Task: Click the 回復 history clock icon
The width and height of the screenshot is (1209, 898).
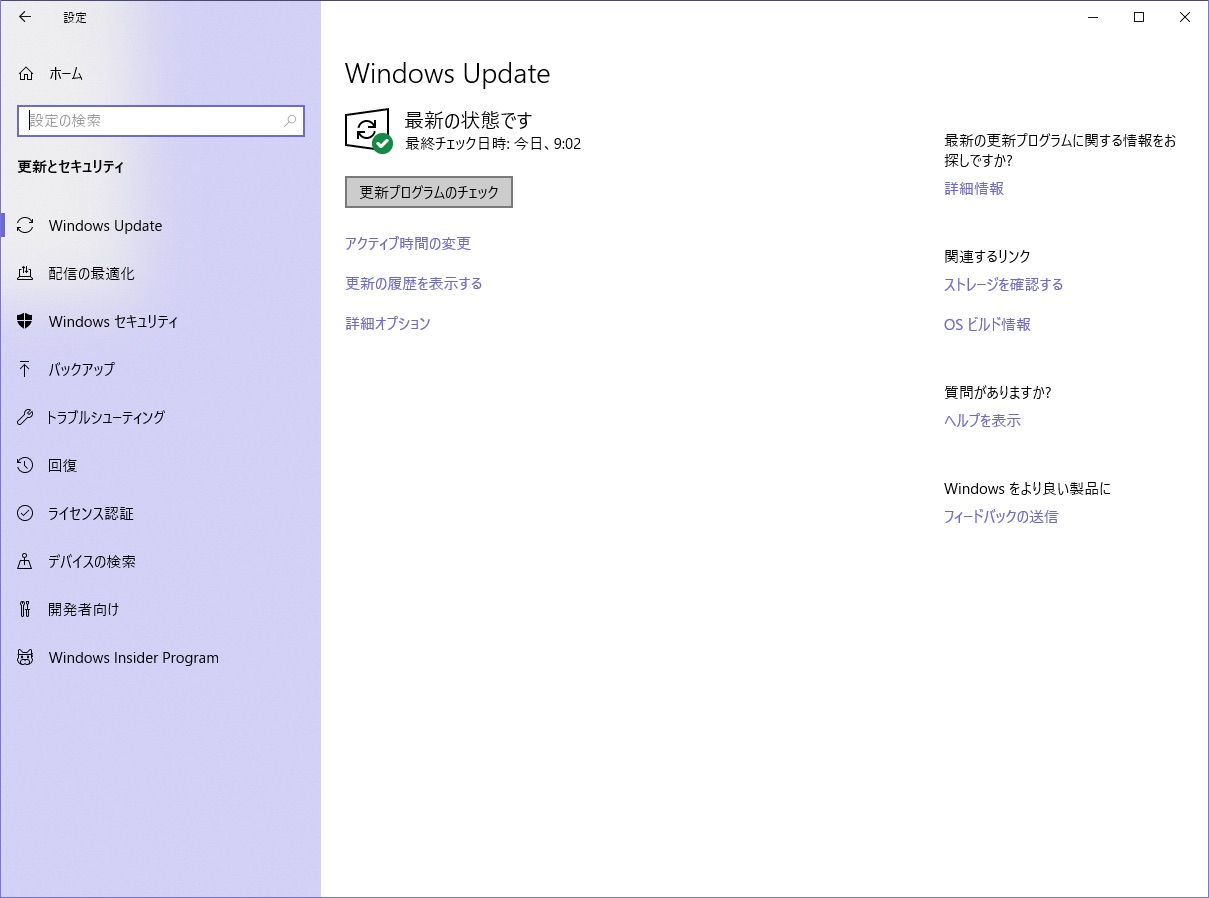Action: [x=26, y=466]
